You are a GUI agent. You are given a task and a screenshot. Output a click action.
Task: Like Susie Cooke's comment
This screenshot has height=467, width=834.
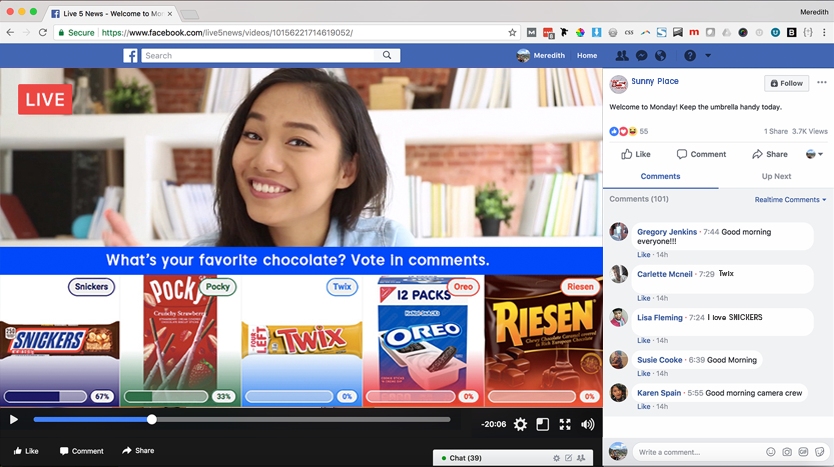point(644,373)
